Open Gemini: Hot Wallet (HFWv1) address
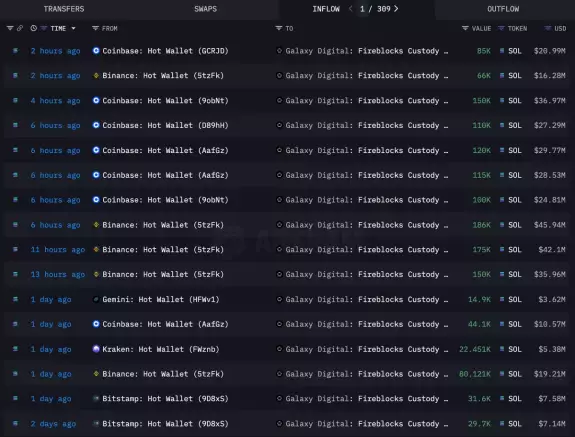Image resolution: width=575 pixels, height=437 pixels. coord(161,300)
